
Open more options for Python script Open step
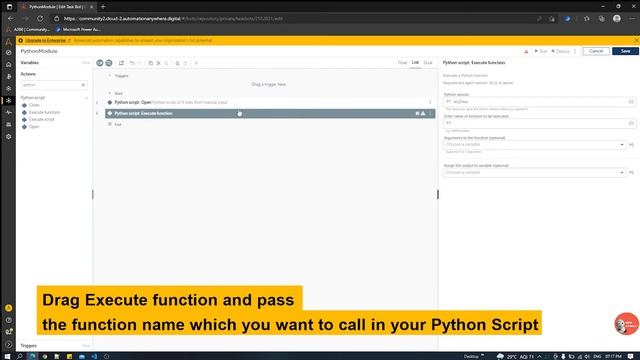pyautogui.click(x=430, y=102)
